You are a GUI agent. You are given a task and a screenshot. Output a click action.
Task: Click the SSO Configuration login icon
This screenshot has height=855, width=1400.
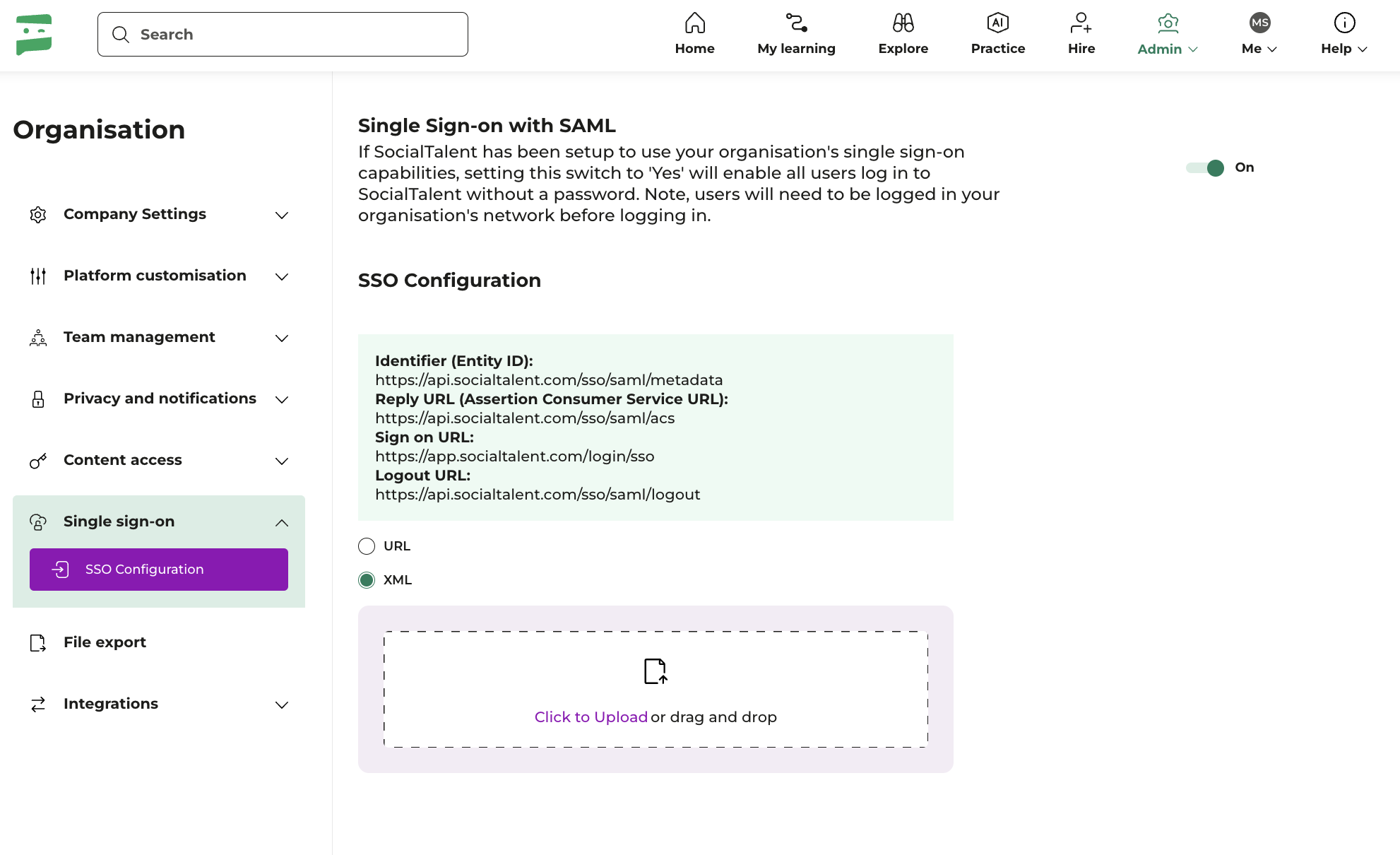pos(61,570)
